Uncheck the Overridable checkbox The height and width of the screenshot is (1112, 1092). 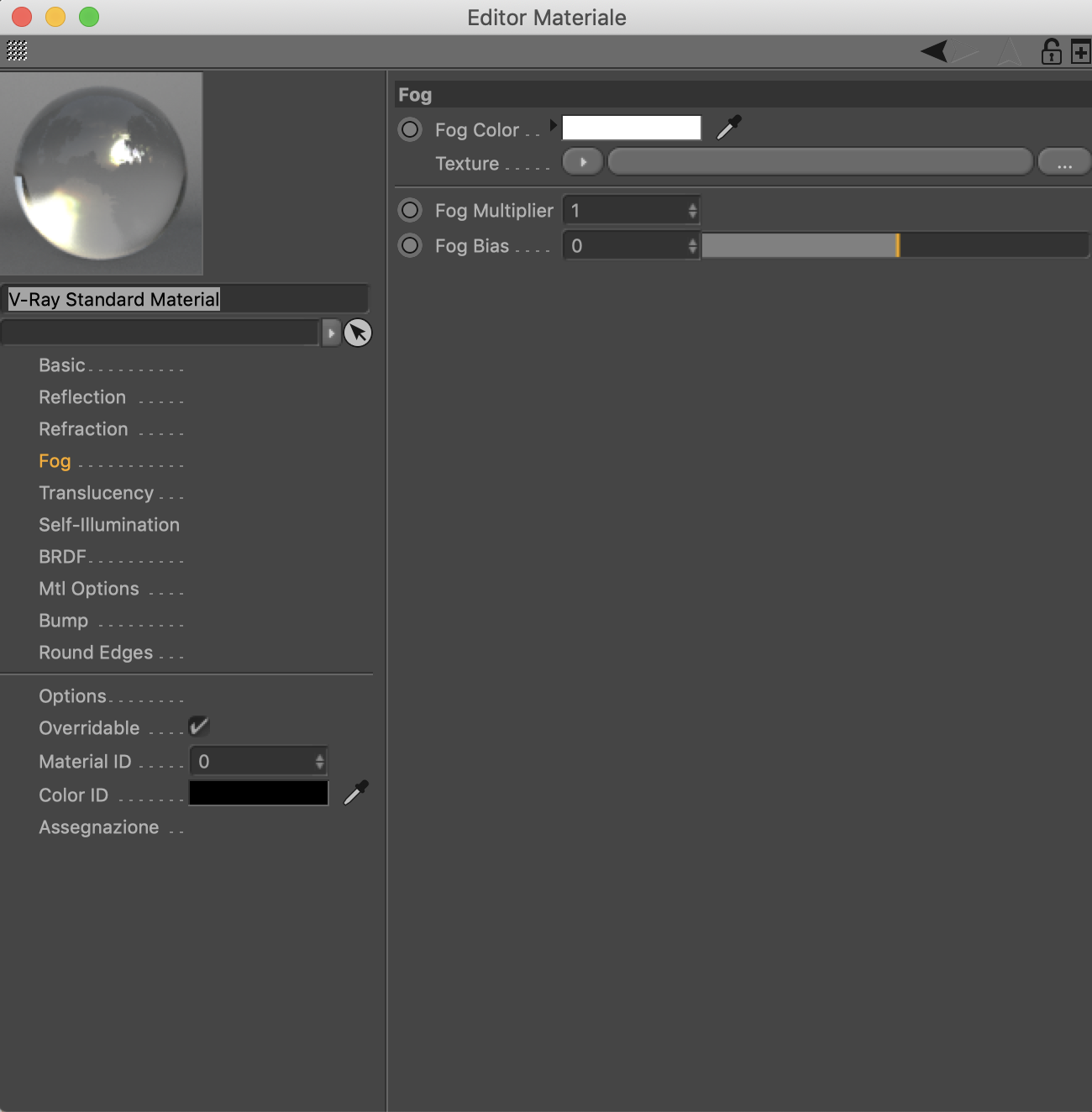199,726
